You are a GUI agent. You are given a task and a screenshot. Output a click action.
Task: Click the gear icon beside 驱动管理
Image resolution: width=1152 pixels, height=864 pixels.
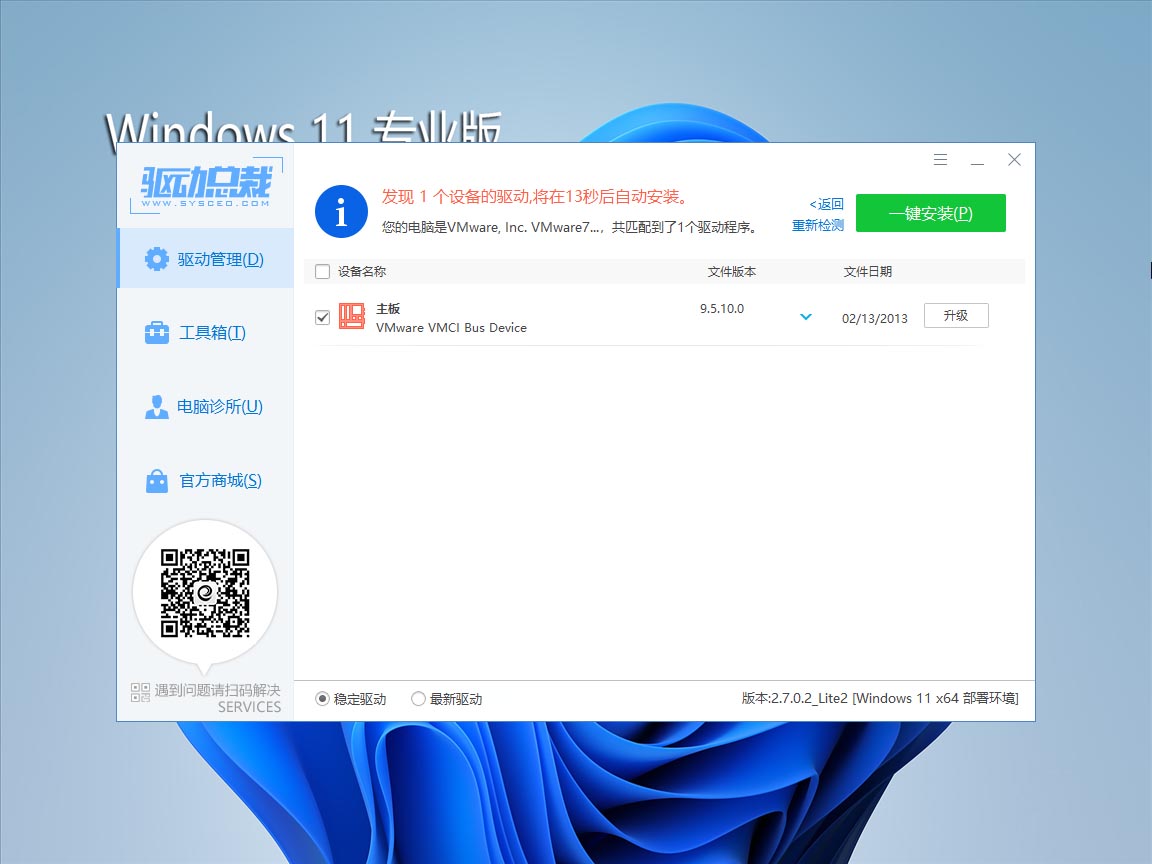[x=156, y=259]
